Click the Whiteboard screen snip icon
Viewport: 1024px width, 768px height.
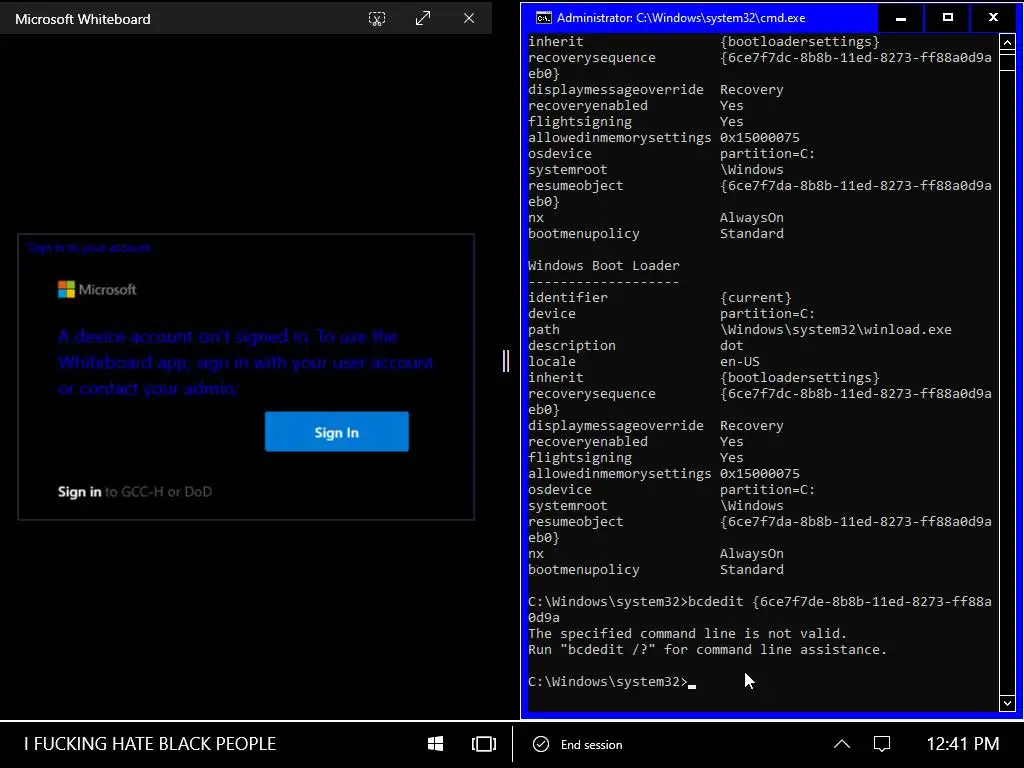click(x=377, y=18)
